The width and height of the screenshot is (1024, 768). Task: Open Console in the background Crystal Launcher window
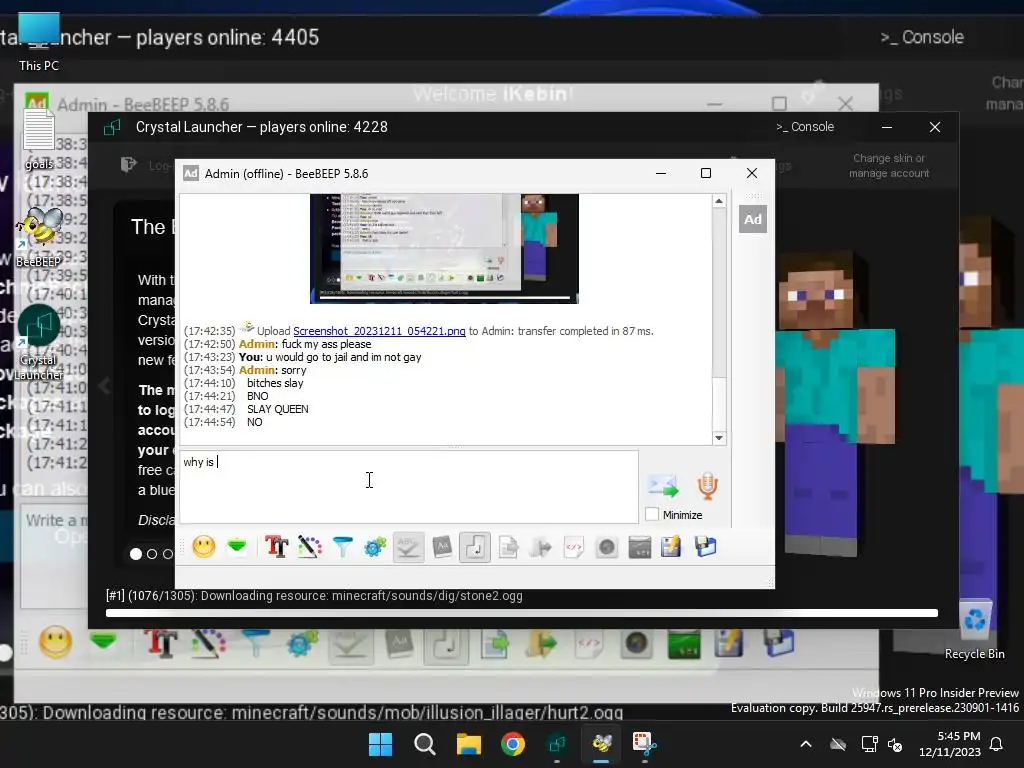[x=922, y=37]
